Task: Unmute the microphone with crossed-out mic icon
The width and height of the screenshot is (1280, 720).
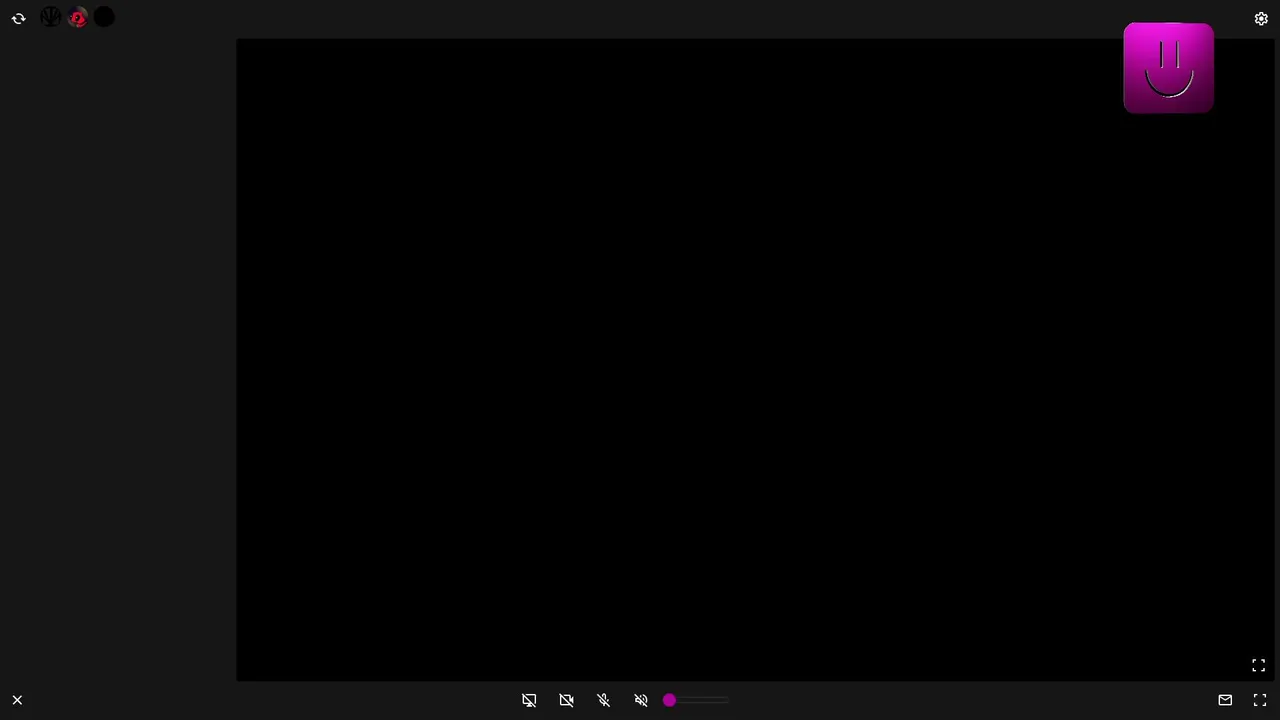Action: (604, 700)
